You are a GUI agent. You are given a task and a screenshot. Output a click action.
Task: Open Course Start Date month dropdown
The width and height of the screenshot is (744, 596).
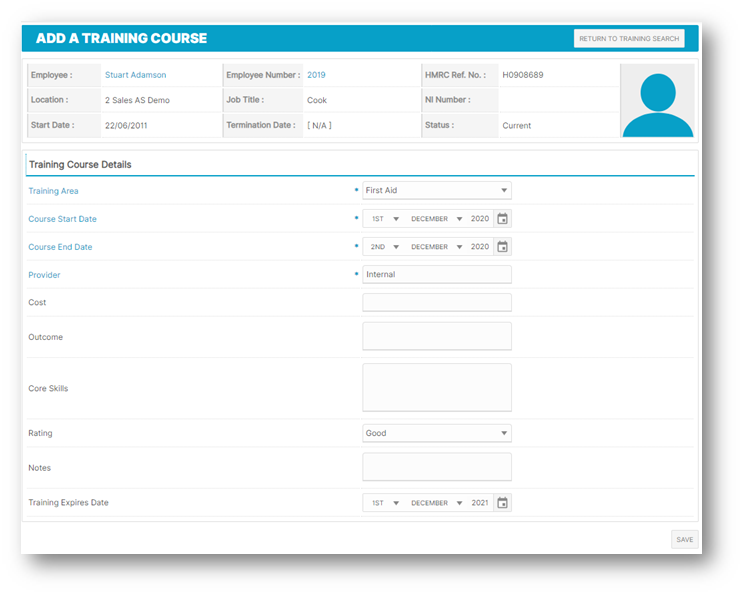click(436, 219)
